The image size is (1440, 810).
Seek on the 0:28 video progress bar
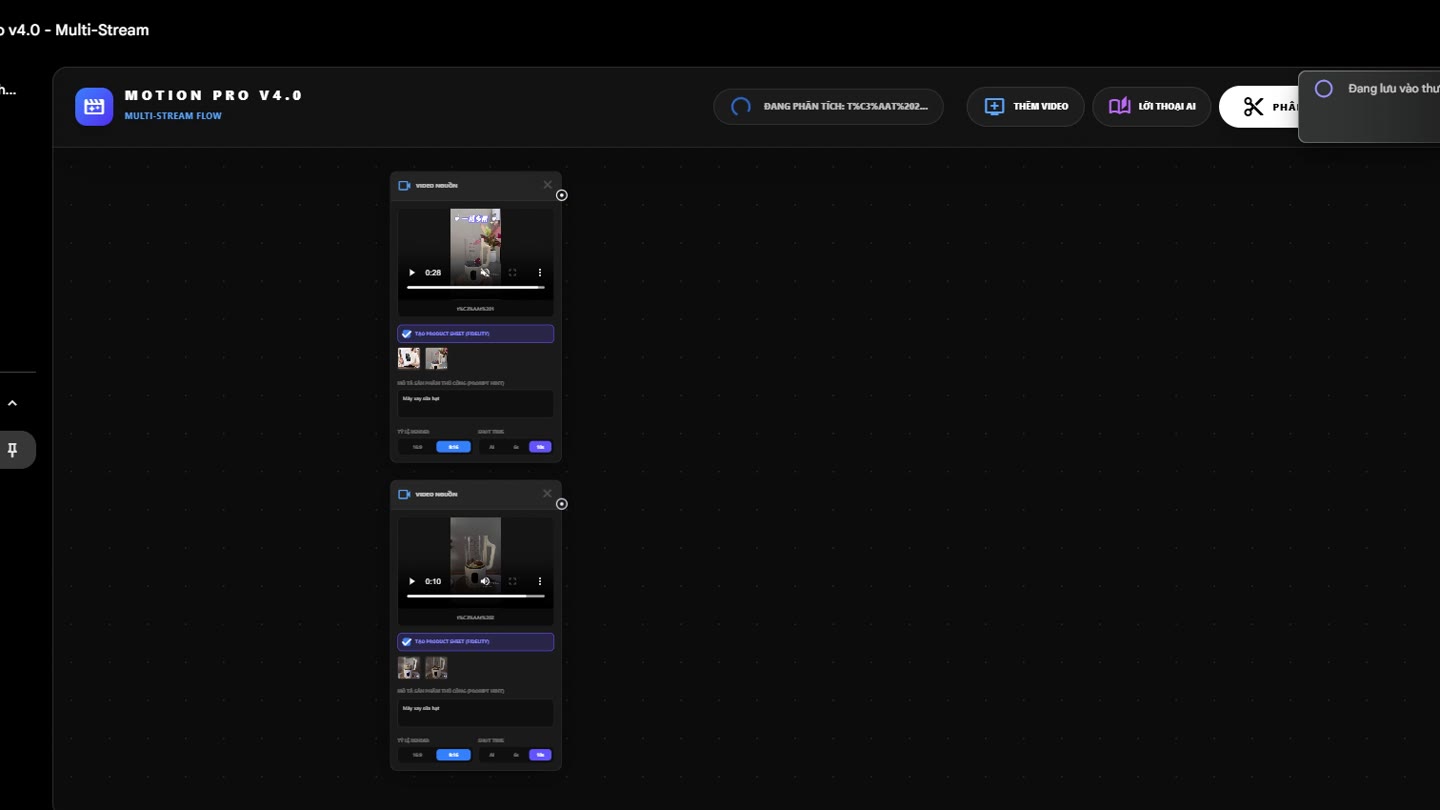click(x=476, y=288)
